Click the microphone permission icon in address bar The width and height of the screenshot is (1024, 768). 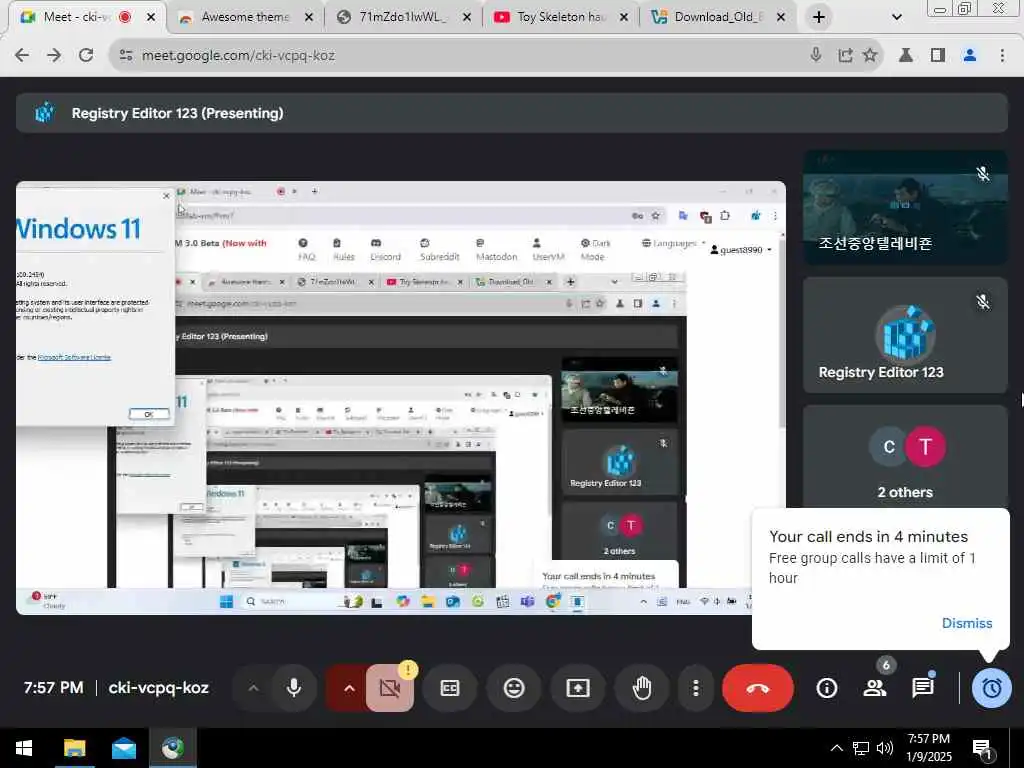pyautogui.click(x=816, y=56)
